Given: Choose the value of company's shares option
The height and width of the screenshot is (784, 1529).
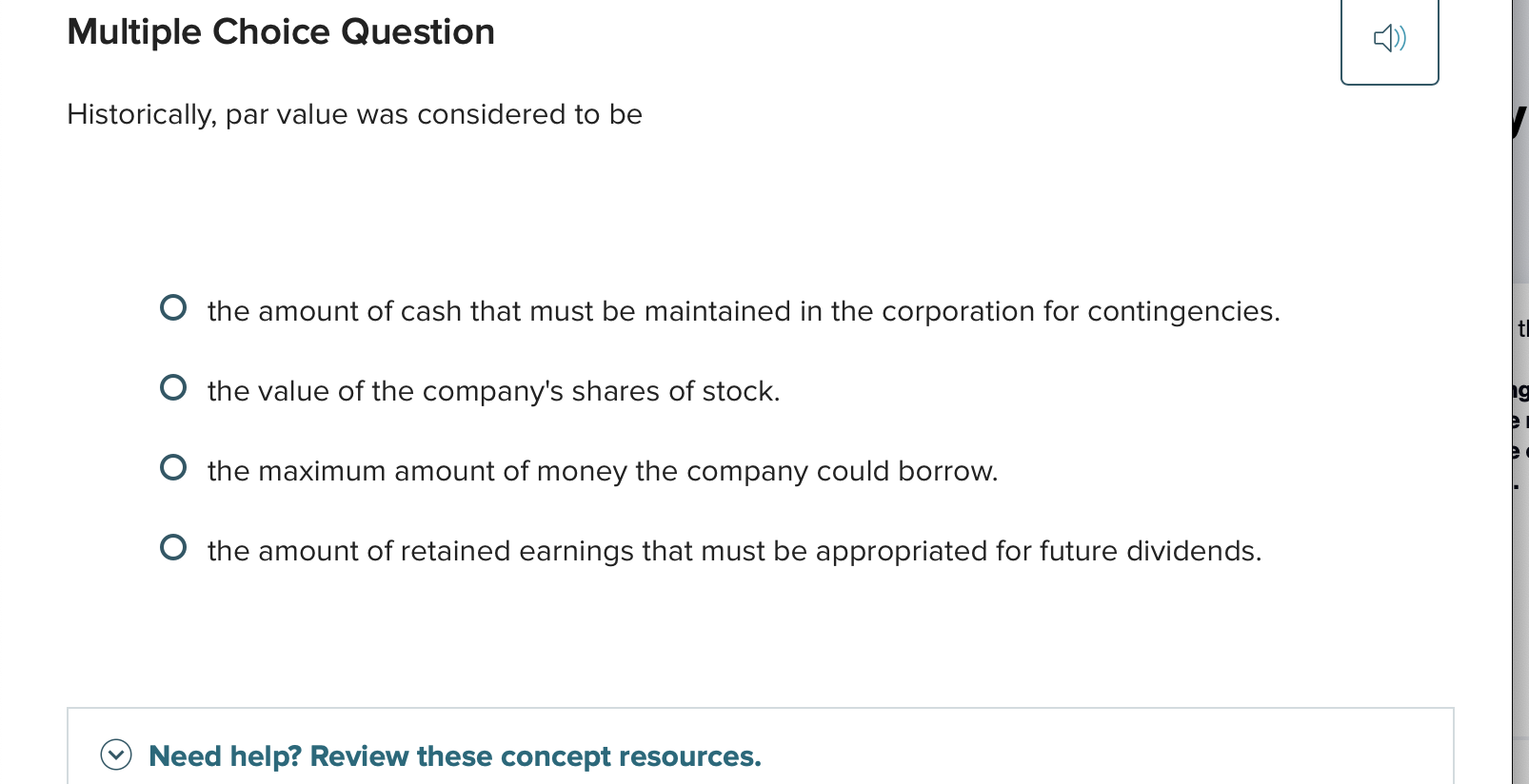Looking at the screenshot, I should (x=173, y=386).
